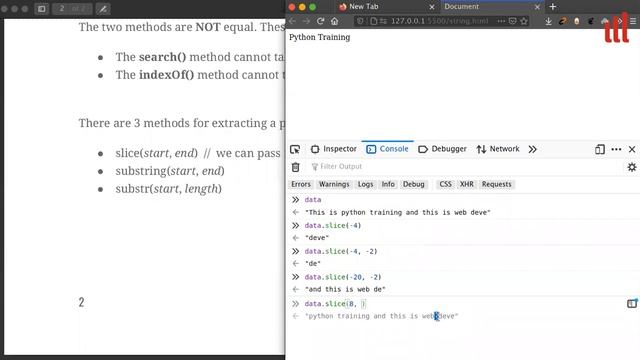This screenshot has height=360, width=640.
Task: Go to the Firefox home page
Action: click(334, 21)
